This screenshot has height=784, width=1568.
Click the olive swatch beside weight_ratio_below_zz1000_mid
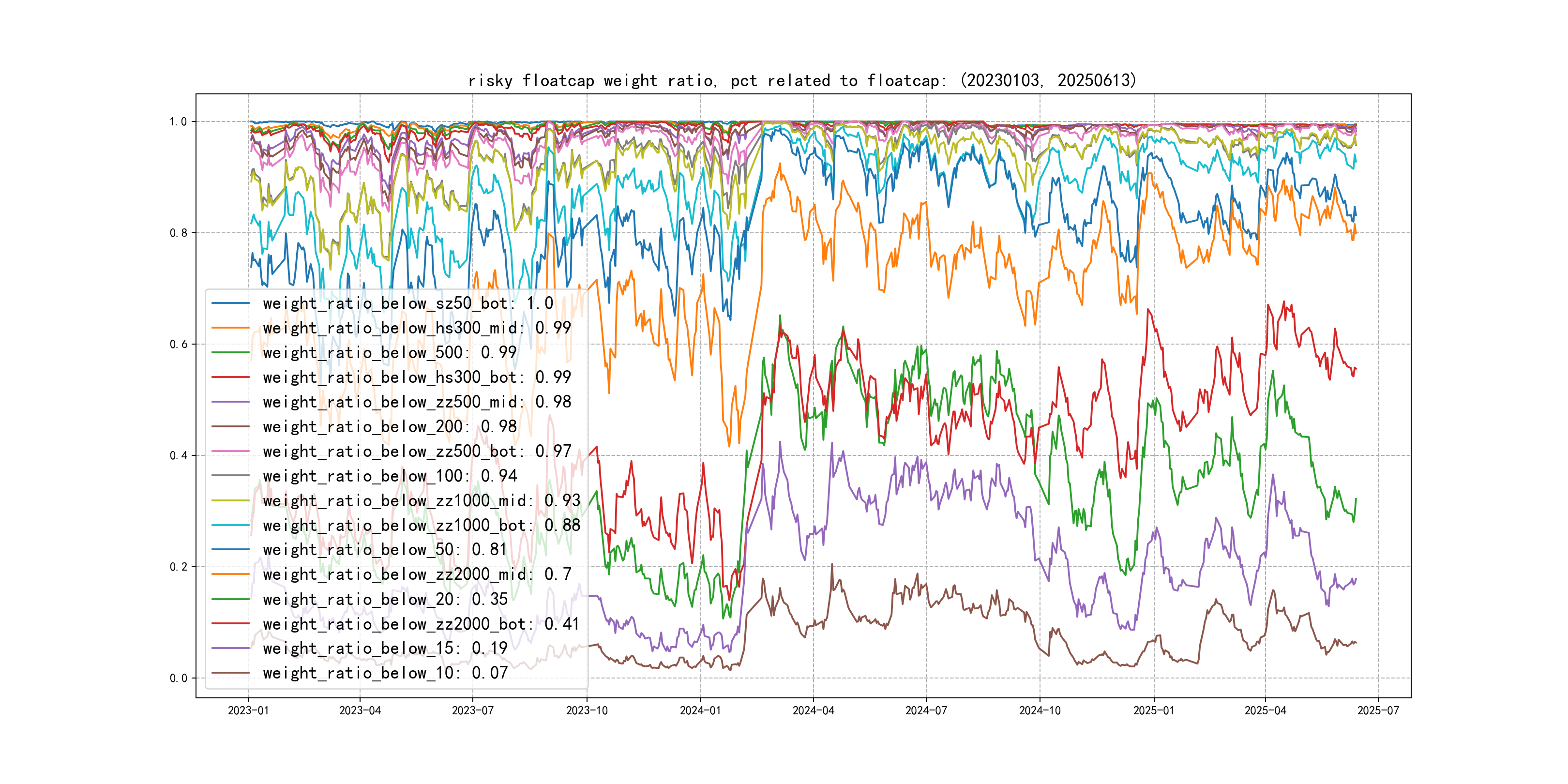point(231,500)
